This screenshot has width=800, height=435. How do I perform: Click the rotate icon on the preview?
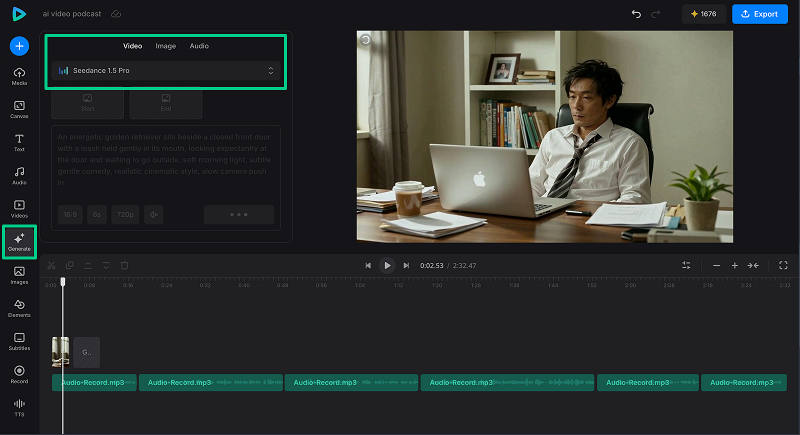[365, 40]
